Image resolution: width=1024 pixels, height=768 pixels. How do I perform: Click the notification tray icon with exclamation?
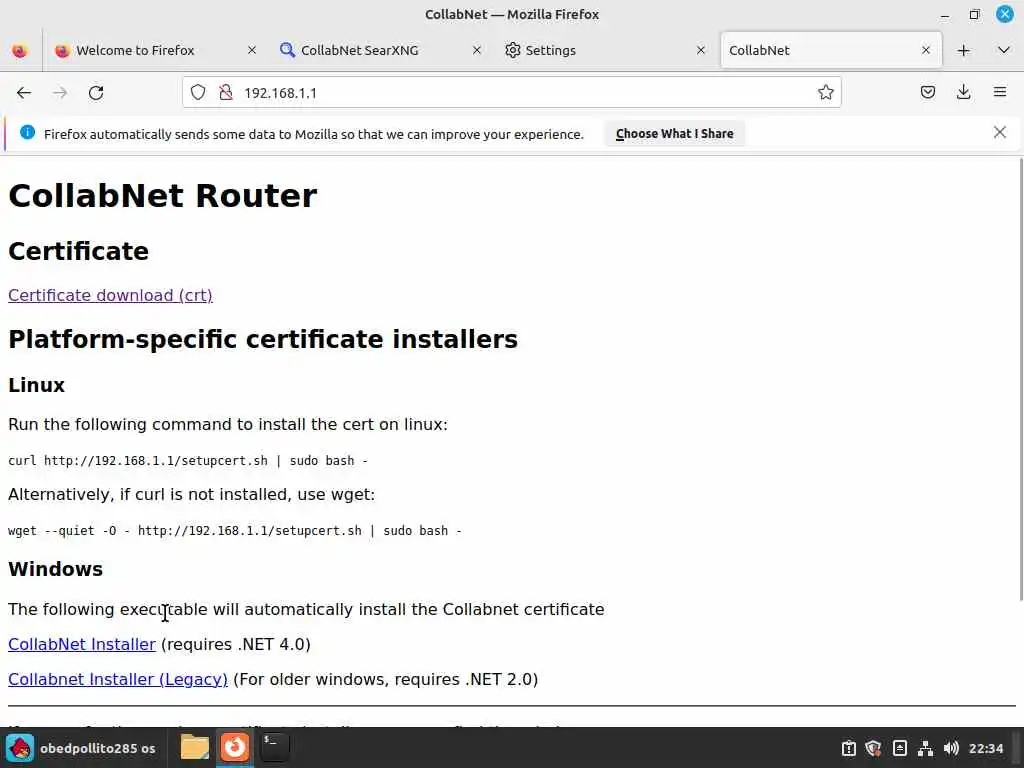pyautogui.click(x=848, y=748)
